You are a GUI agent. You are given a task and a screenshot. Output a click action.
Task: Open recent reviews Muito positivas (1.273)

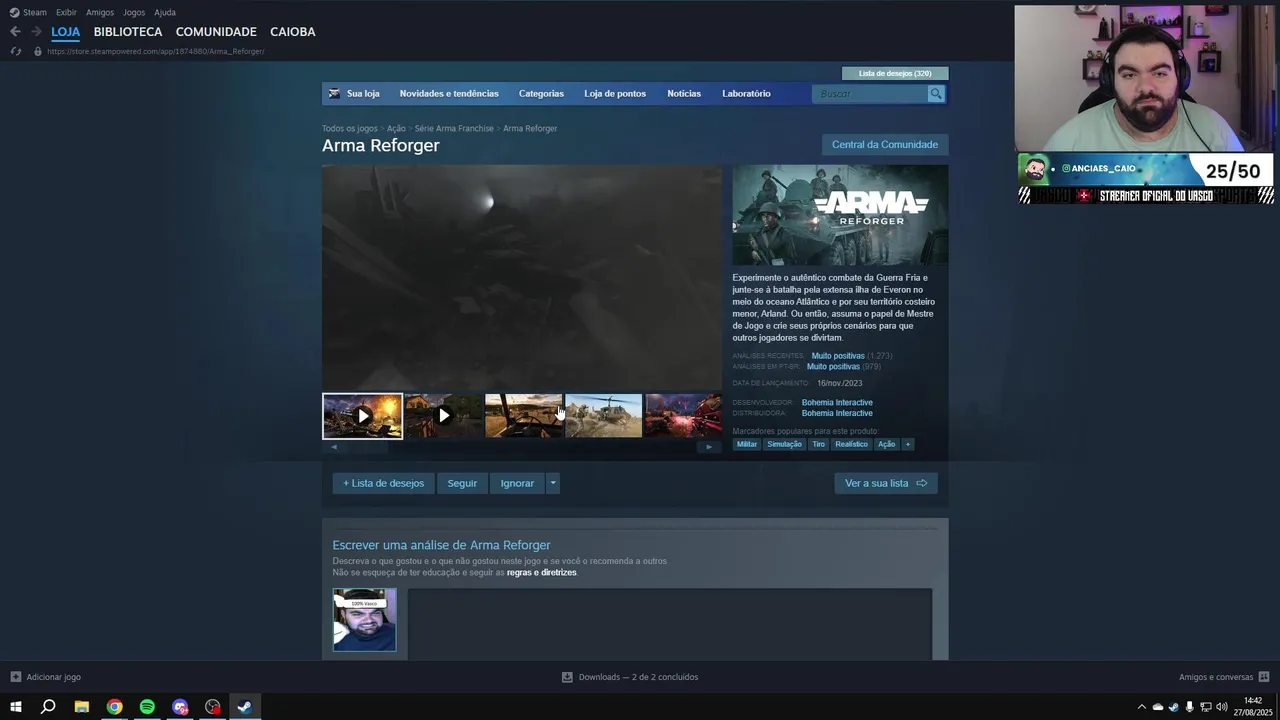(838, 356)
